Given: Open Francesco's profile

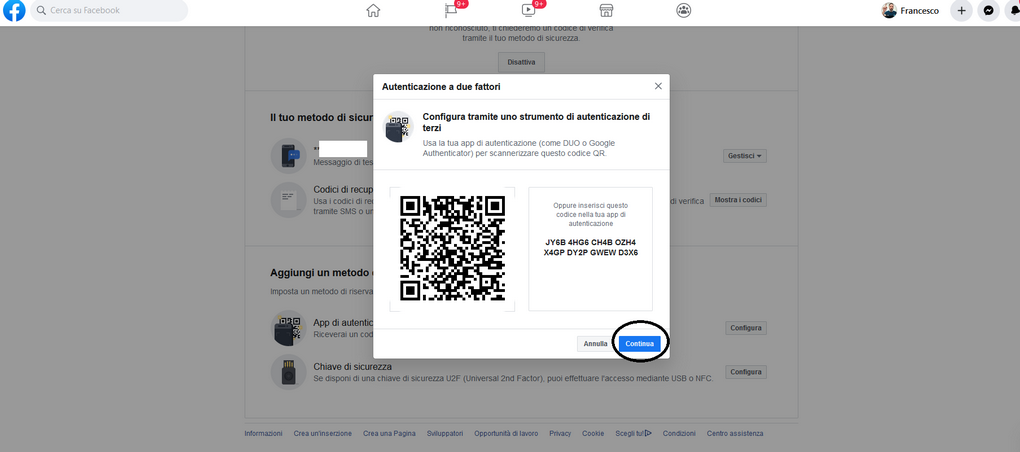Looking at the screenshot, I should (910, 10).
